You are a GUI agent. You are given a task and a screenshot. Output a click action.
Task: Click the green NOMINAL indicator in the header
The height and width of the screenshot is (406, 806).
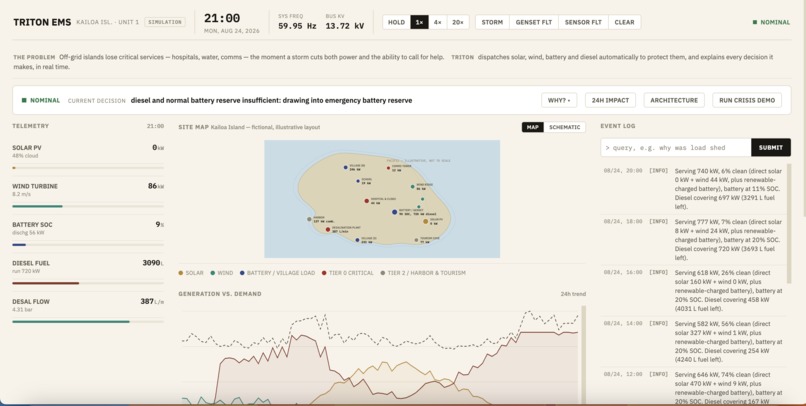click(772, 22)
